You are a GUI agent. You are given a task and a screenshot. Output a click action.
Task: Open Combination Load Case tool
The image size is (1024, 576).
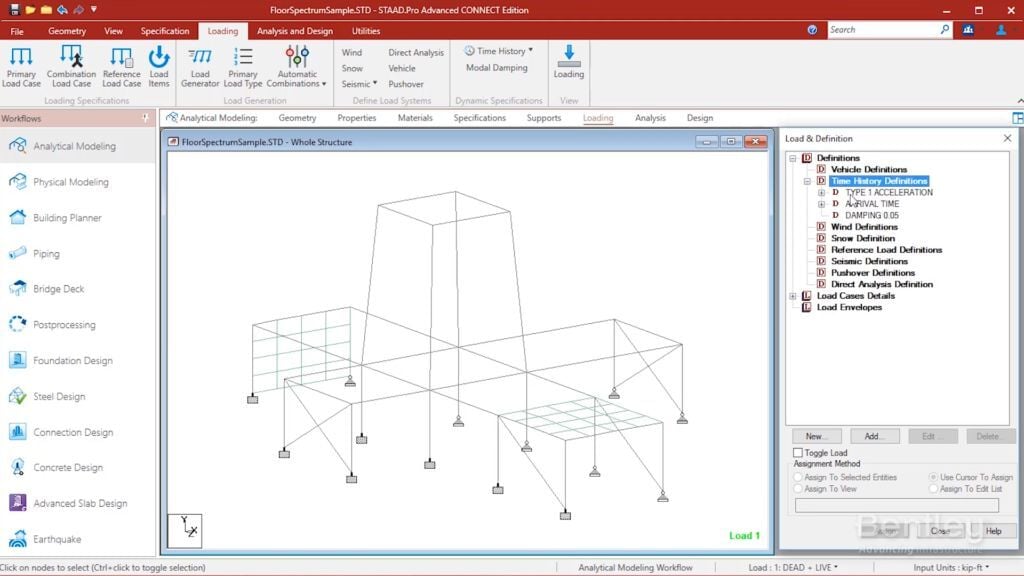(71, 66)
